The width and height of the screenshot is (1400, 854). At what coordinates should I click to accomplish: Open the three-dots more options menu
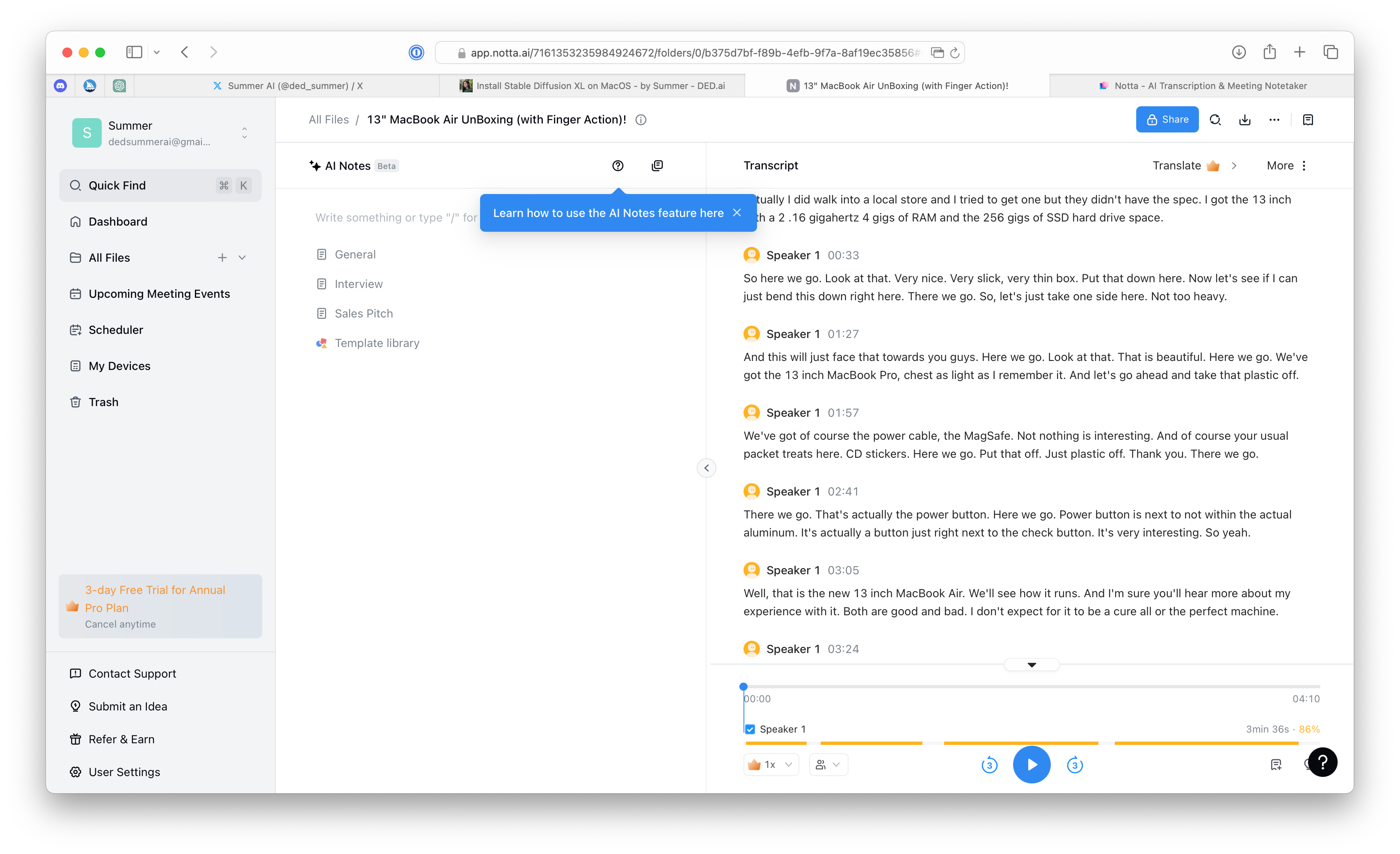pos(1274,120)
